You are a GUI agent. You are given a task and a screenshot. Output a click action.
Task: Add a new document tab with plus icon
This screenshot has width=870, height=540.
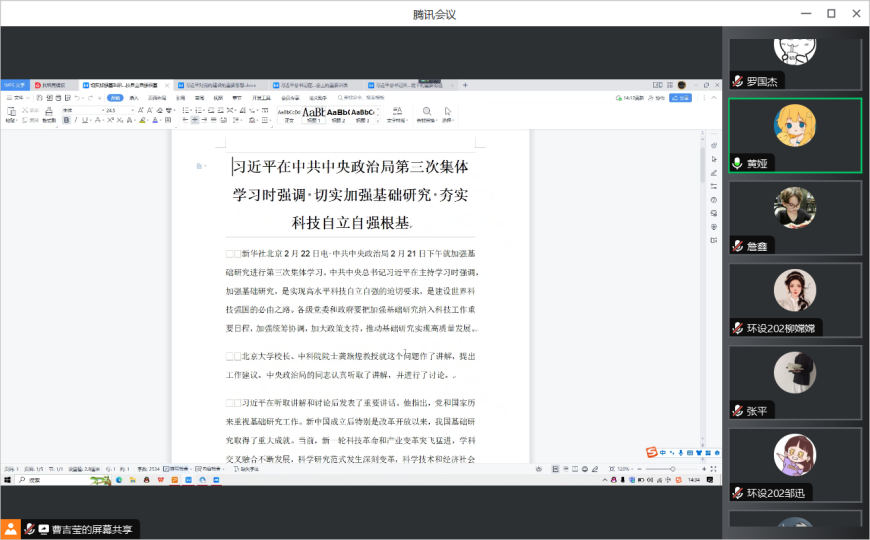465,85
